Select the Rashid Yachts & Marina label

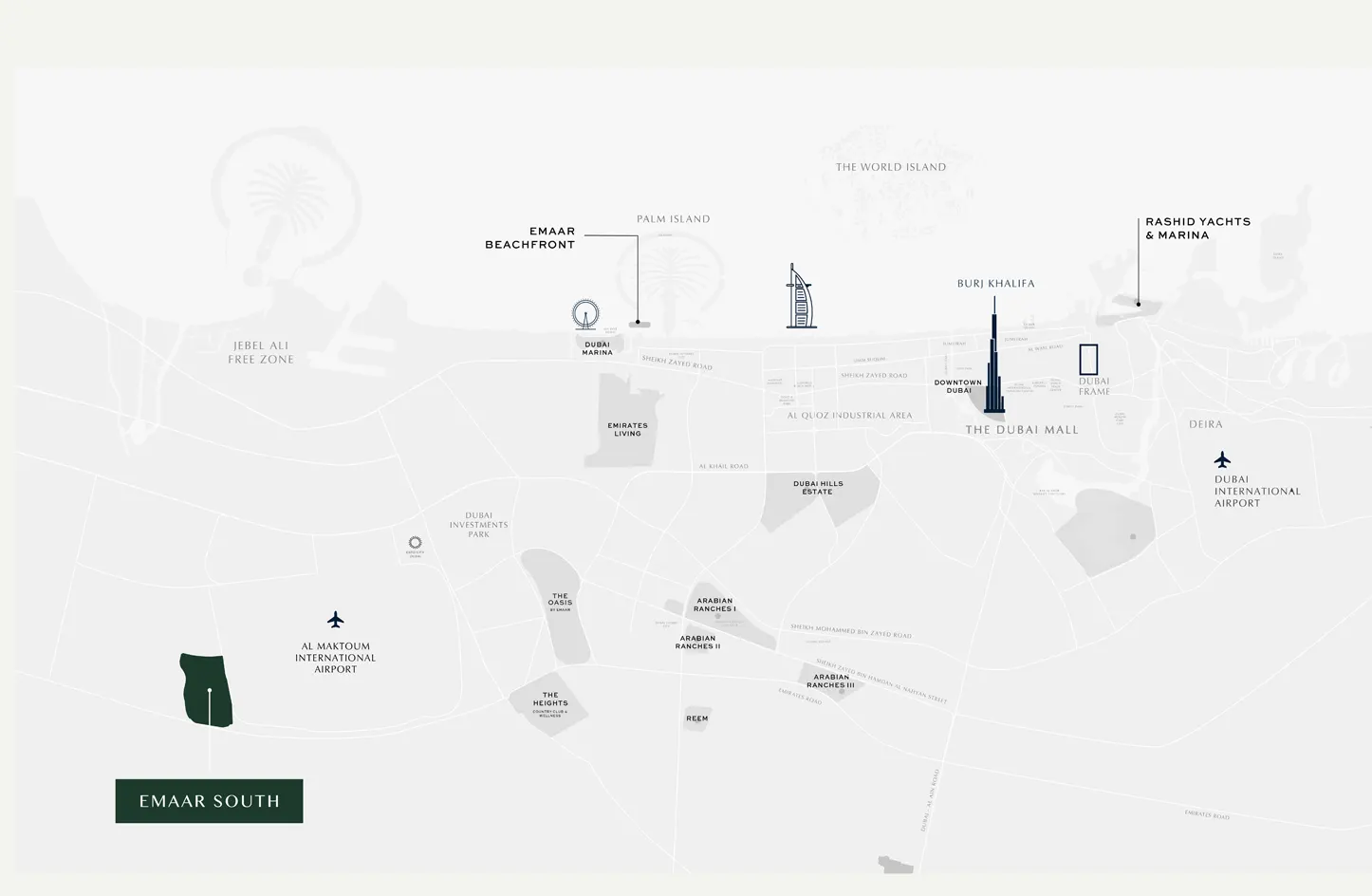coord(1197,228)
